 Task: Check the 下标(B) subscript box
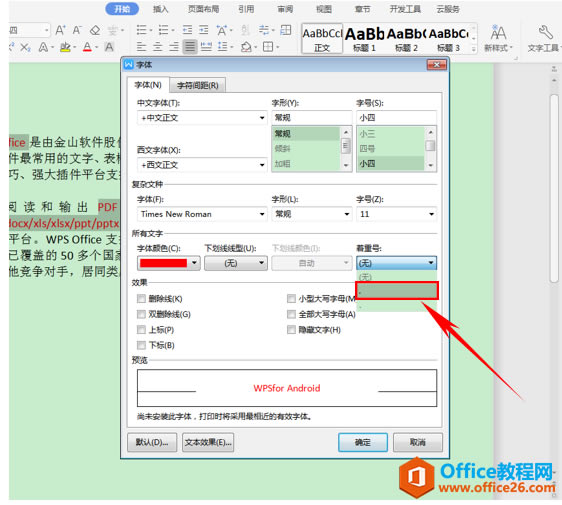[141, 345]
